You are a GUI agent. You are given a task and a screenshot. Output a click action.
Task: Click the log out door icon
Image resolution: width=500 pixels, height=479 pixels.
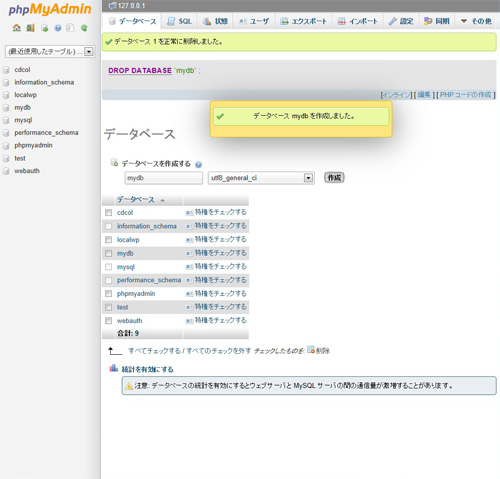[x=30, y=28]
